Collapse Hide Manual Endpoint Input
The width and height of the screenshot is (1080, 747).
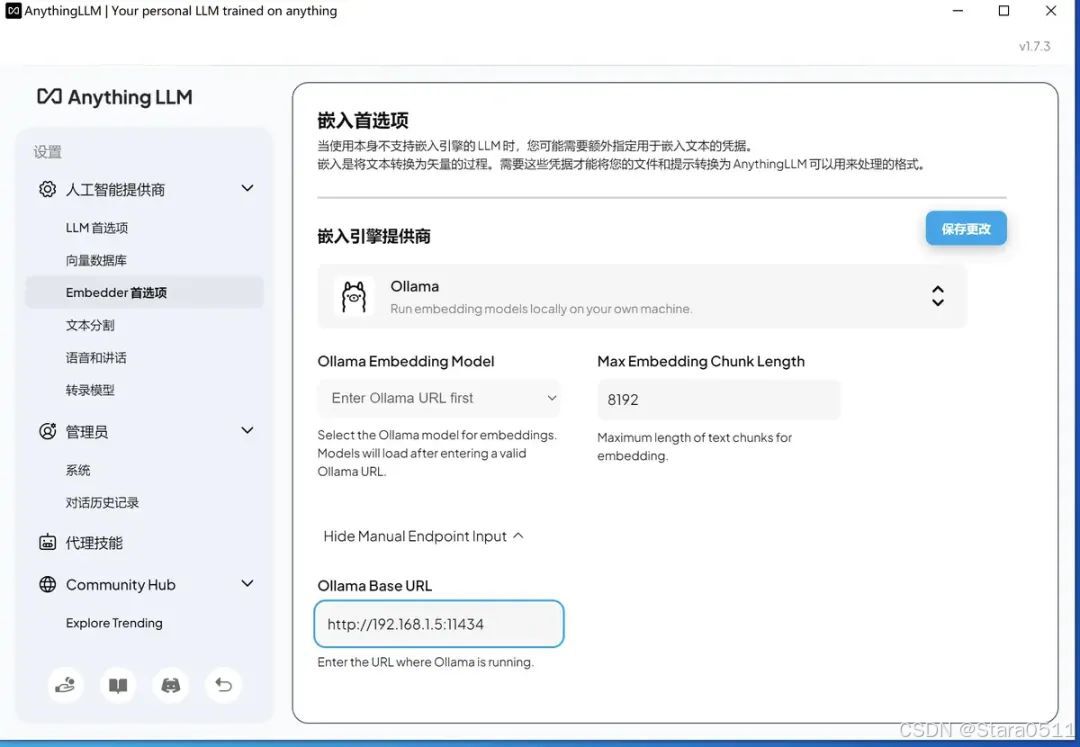pyautogui.click(x=424, y=536)
